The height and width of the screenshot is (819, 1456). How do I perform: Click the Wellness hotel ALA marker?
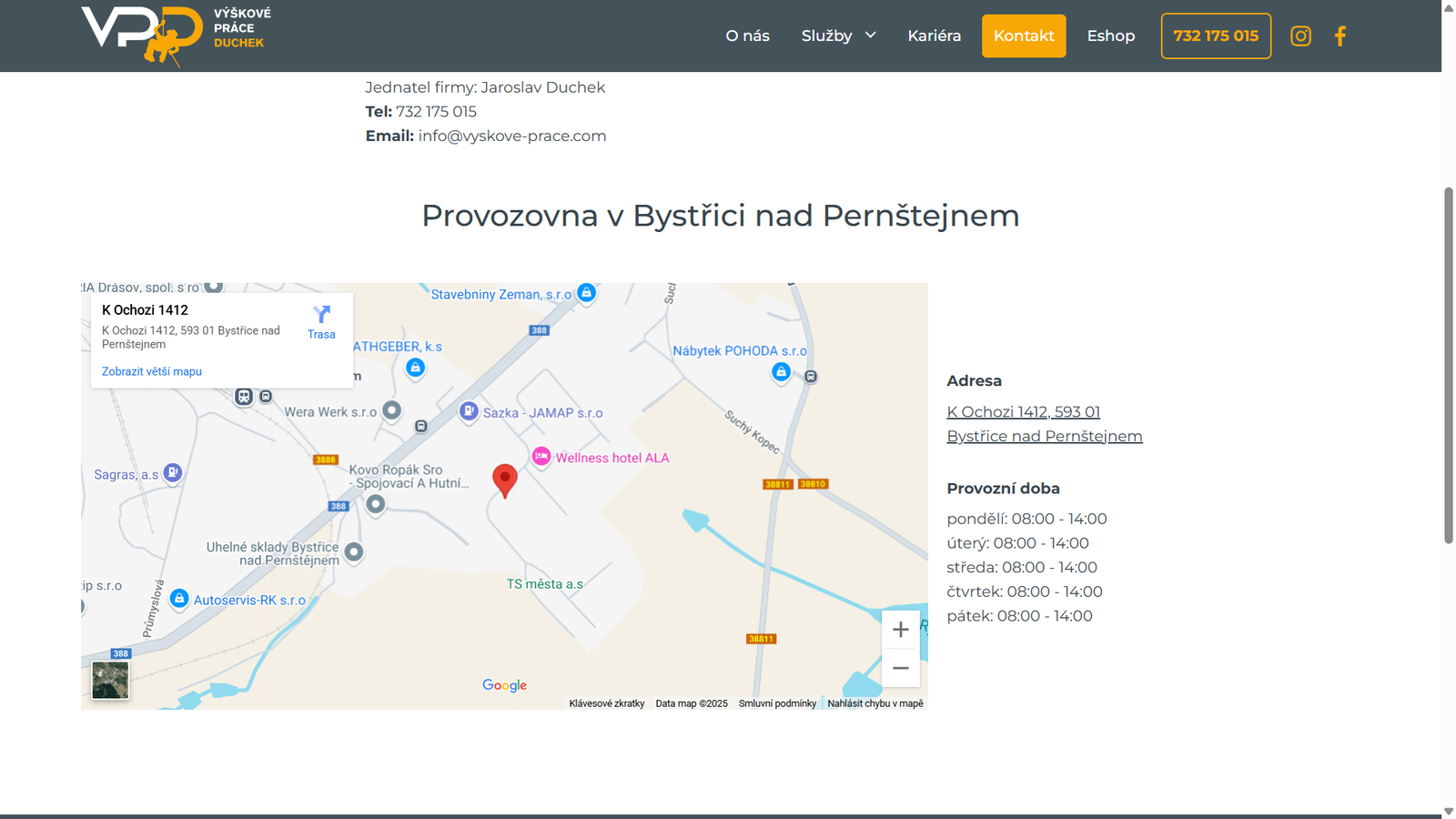(542, 458)
